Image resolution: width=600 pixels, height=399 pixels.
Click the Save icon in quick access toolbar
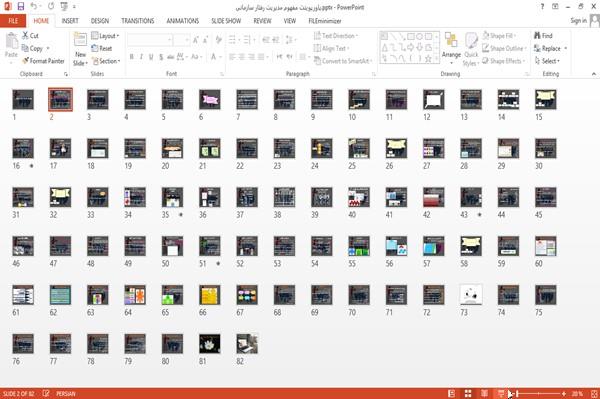(x=21, y=7)
